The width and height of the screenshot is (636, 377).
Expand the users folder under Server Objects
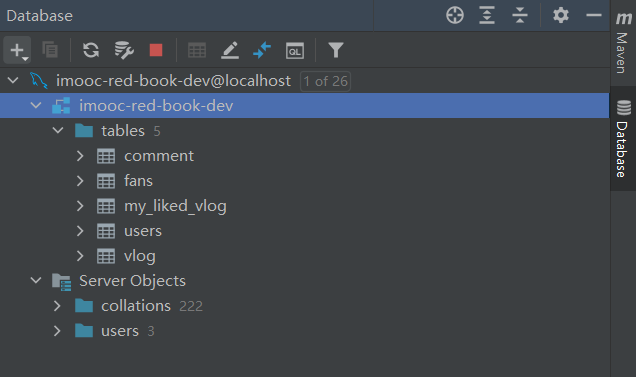click(57, 331)
